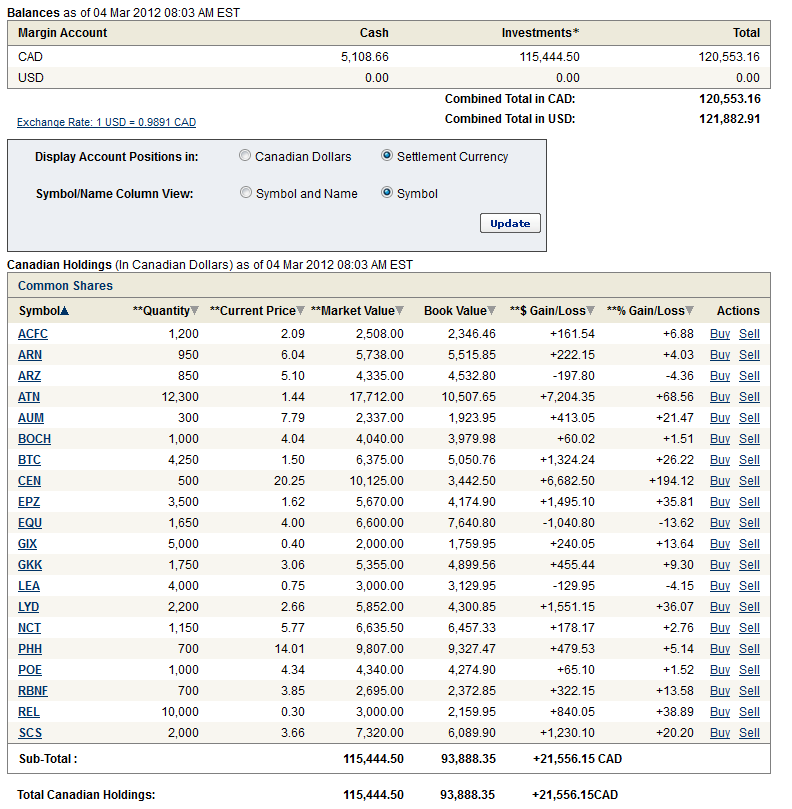The image size is (792, 809).
Task: Select the Canadian Dollars display option
Action: point(245,156)
